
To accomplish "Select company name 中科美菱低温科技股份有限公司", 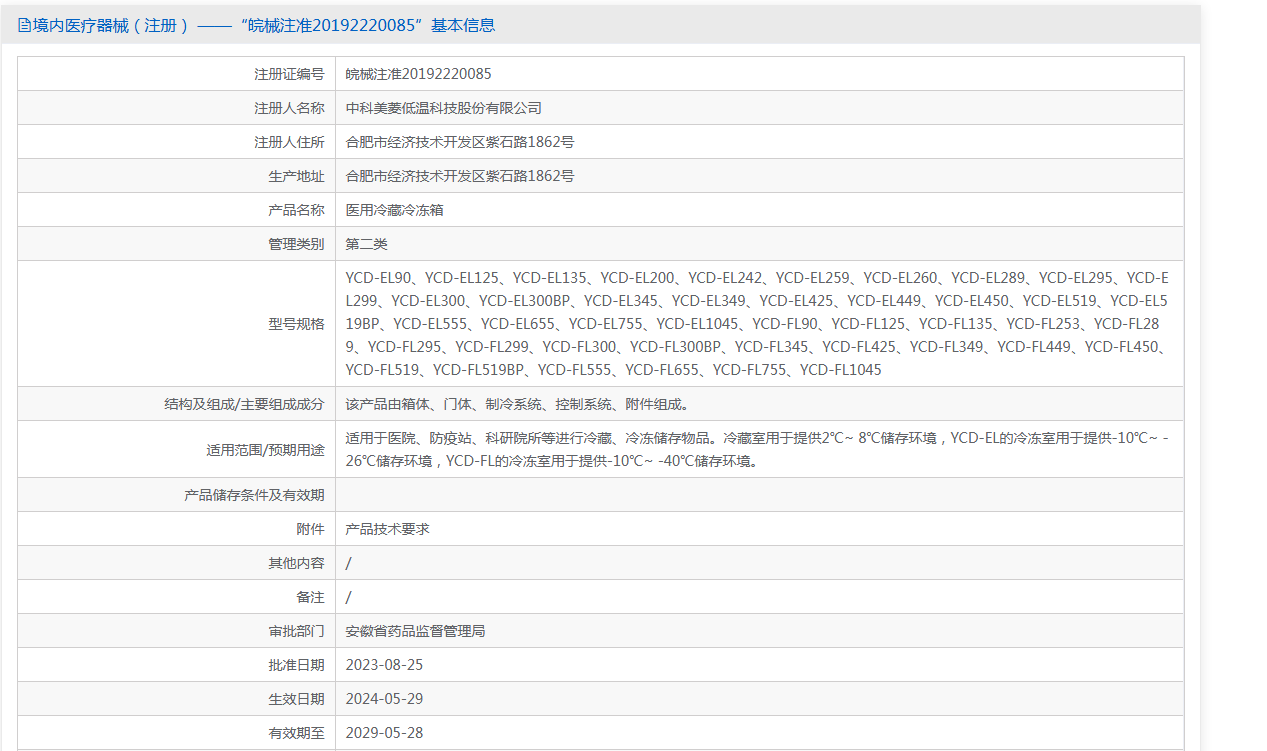I will [444, 108].
